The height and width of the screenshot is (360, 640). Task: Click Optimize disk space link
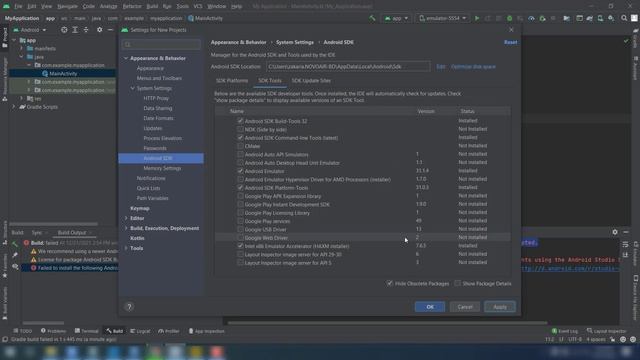point(473,67)
